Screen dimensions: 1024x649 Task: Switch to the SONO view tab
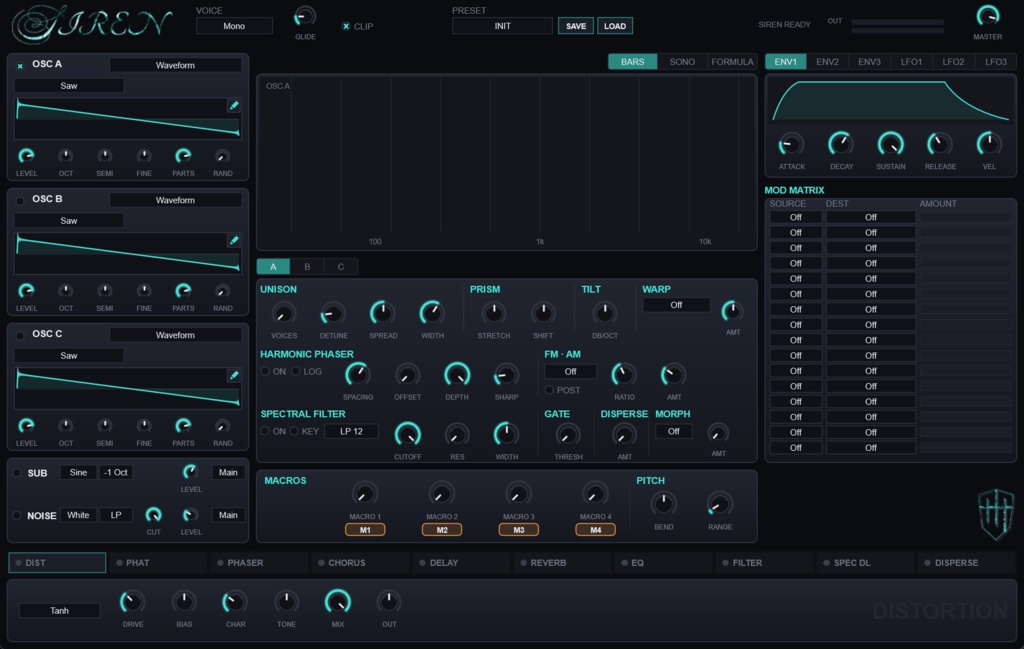[x=682, y=61]
